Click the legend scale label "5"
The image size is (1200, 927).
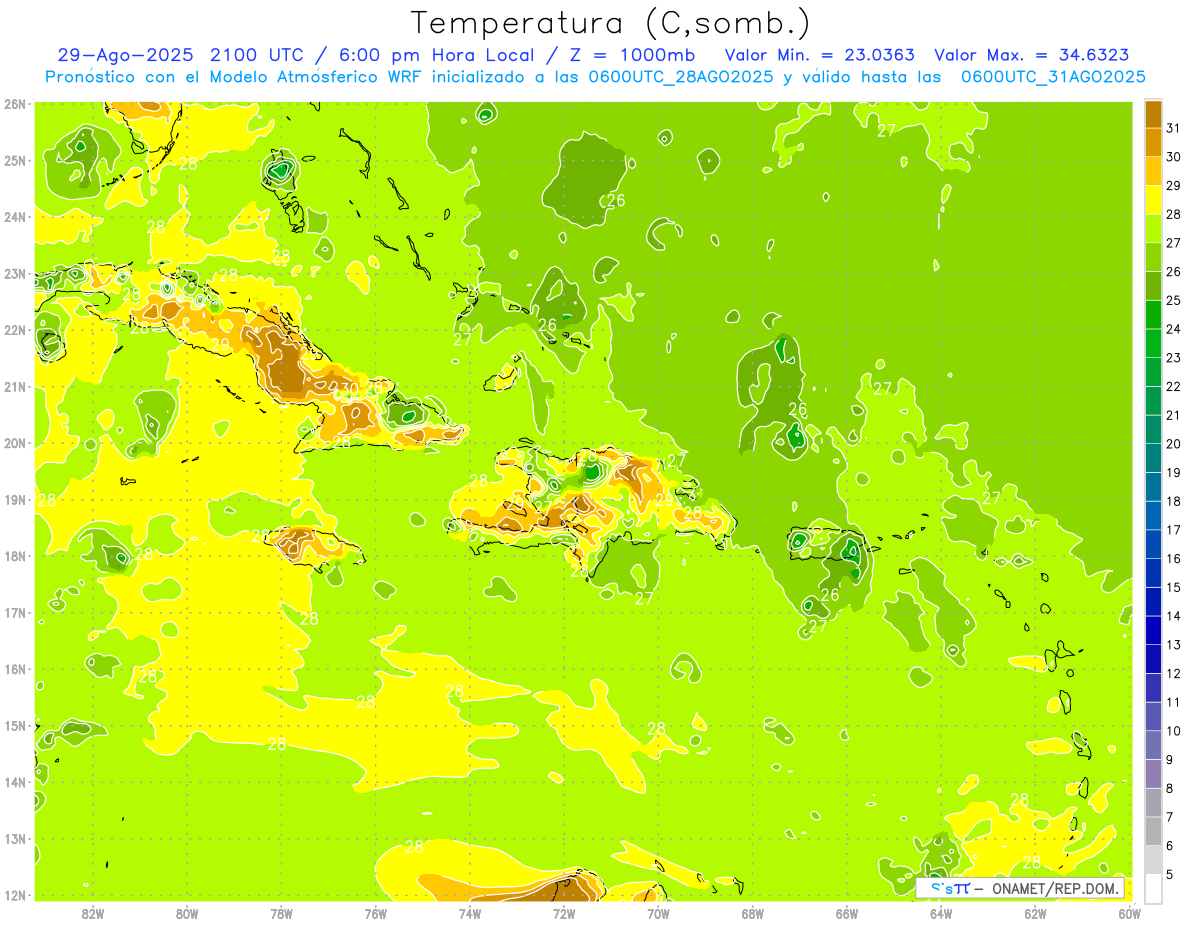tap(1170, 874)
